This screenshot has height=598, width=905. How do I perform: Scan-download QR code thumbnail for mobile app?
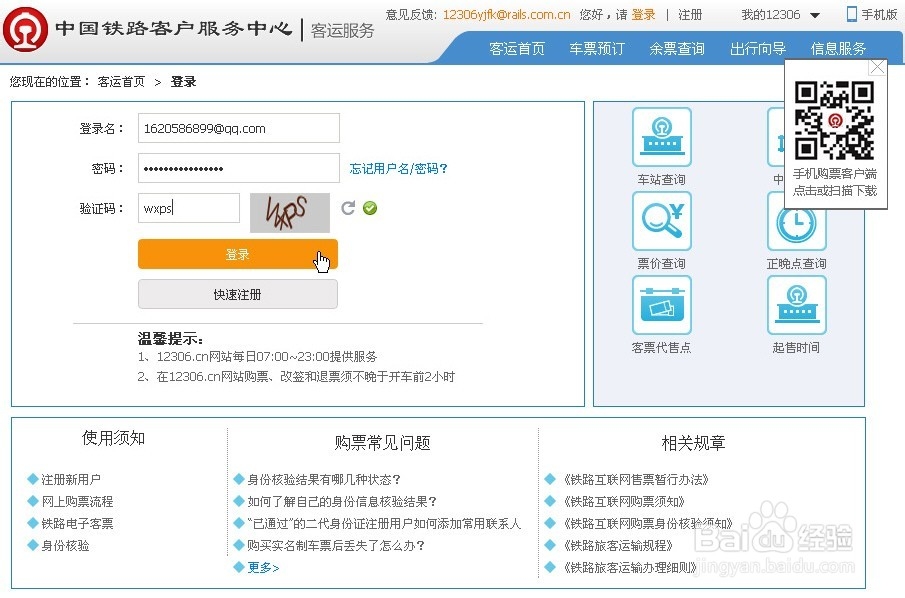836,120
